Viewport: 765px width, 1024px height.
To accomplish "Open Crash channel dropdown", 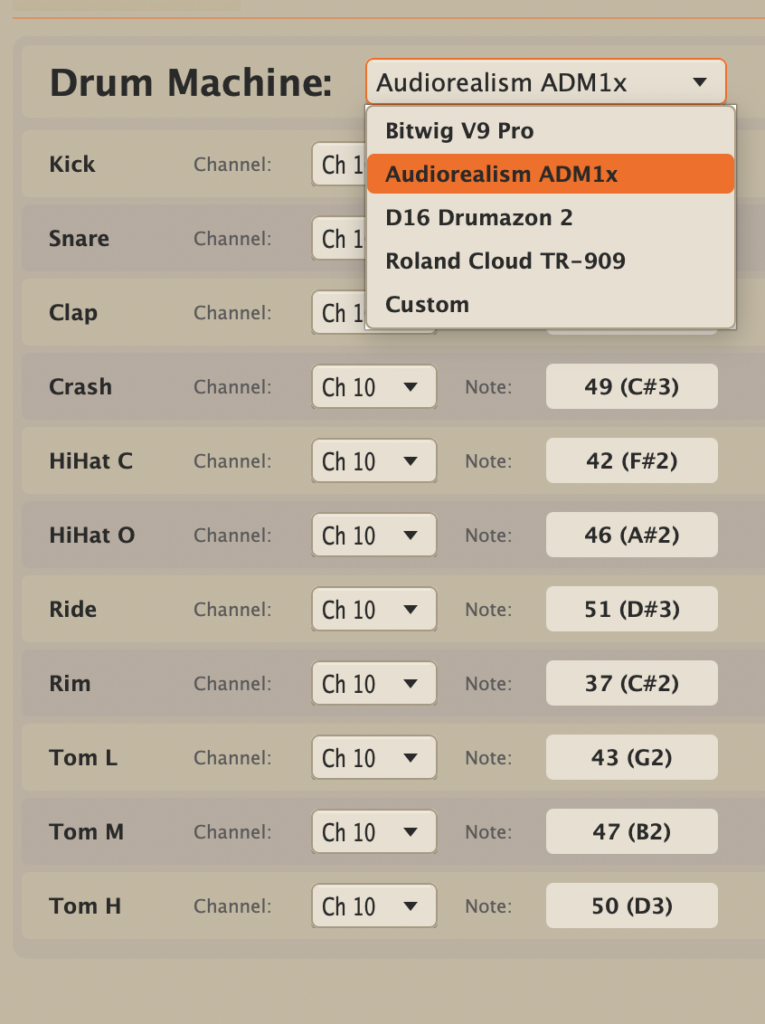I will 374,387.
